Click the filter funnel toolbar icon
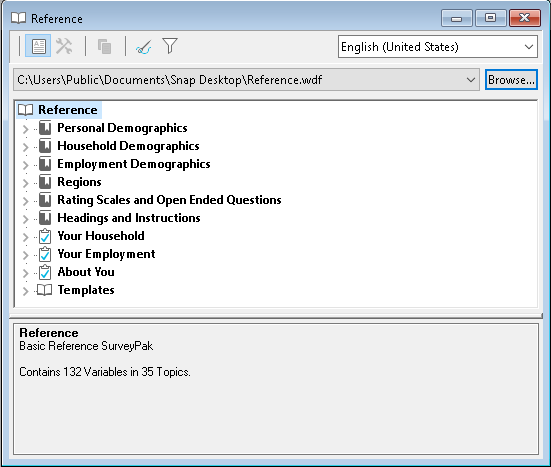 [170, 46]
